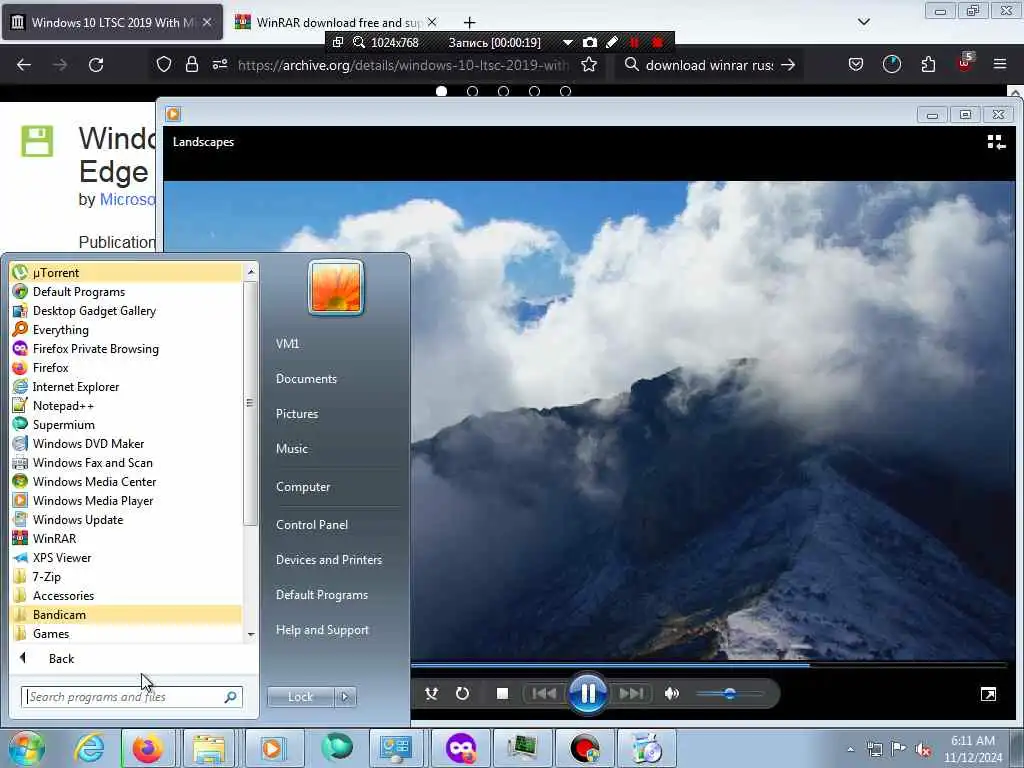The image size is (1024, 768).
Task: Bookmark this page with the star
Action: (x=589, y=65)
